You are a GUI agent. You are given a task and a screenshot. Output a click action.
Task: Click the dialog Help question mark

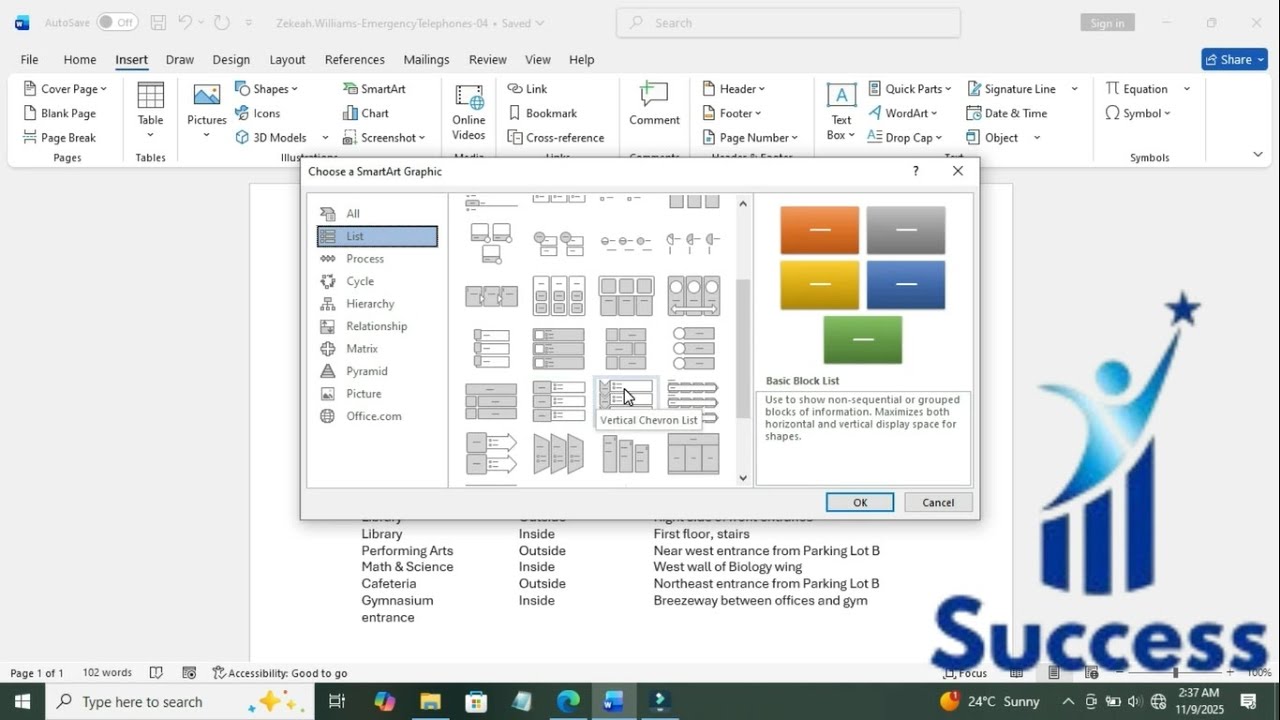point(915,171)
